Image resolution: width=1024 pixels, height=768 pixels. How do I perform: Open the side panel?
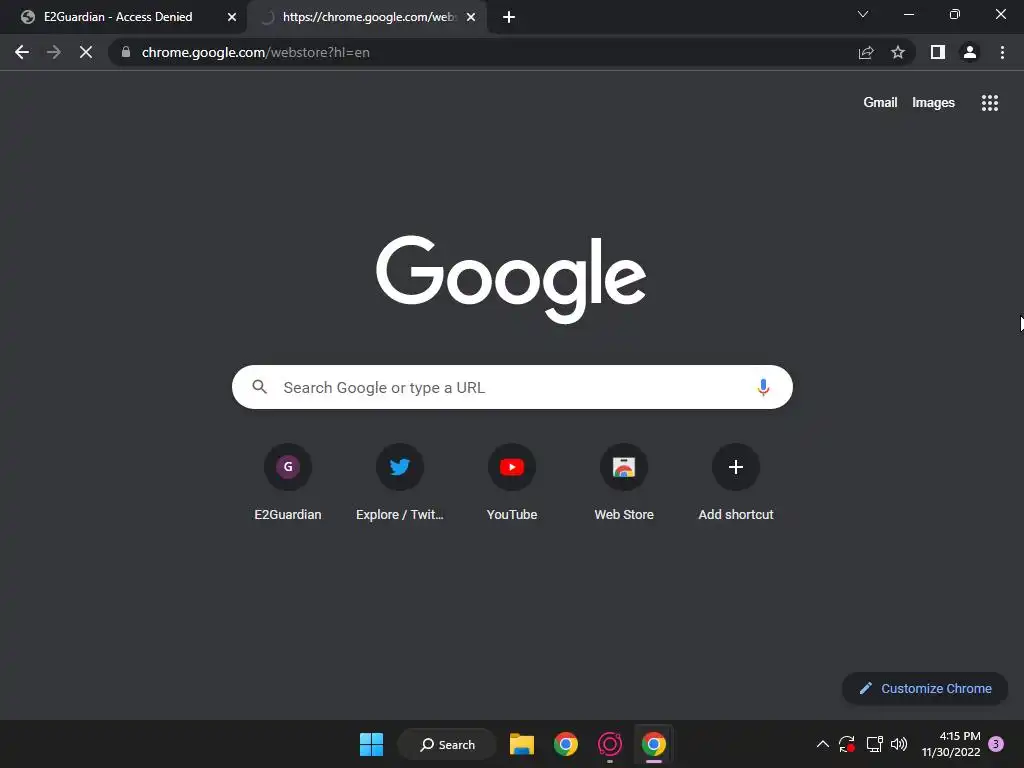coord(938,52)
